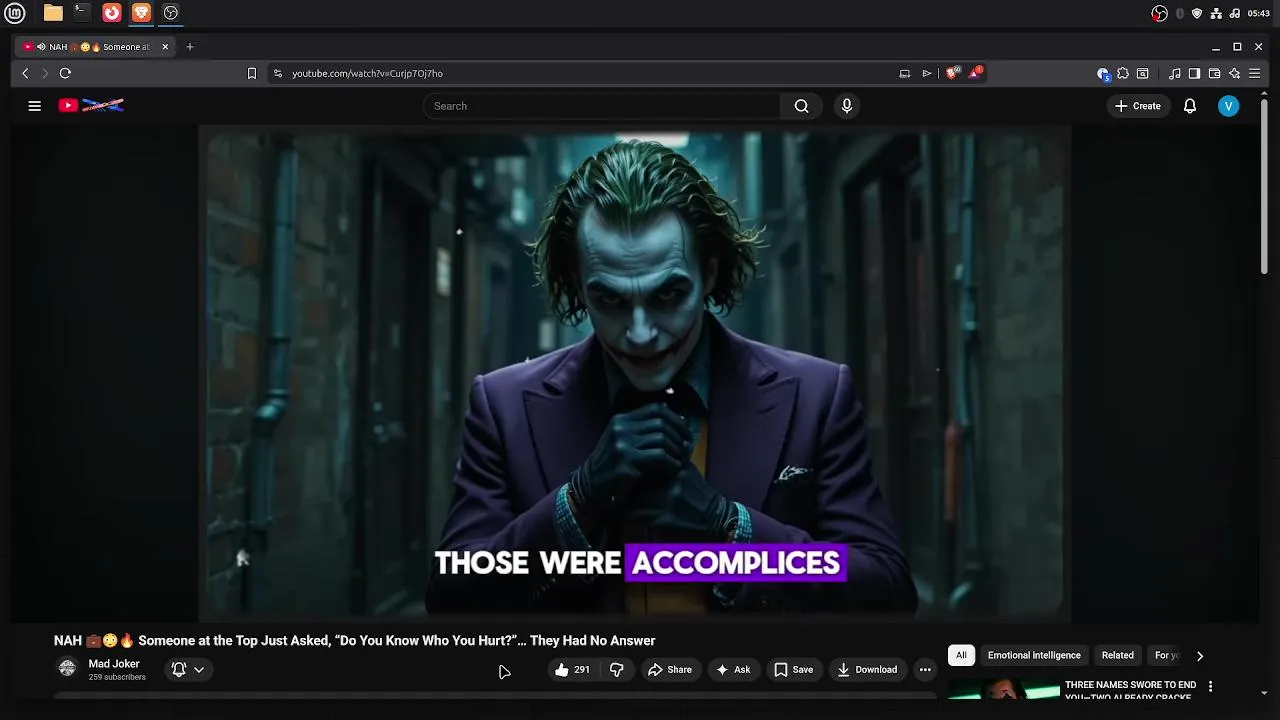Open the V account avatar menu
Image resolution: width=1280 pixels, height=720 pixels.
click(x=1229, y=106)
